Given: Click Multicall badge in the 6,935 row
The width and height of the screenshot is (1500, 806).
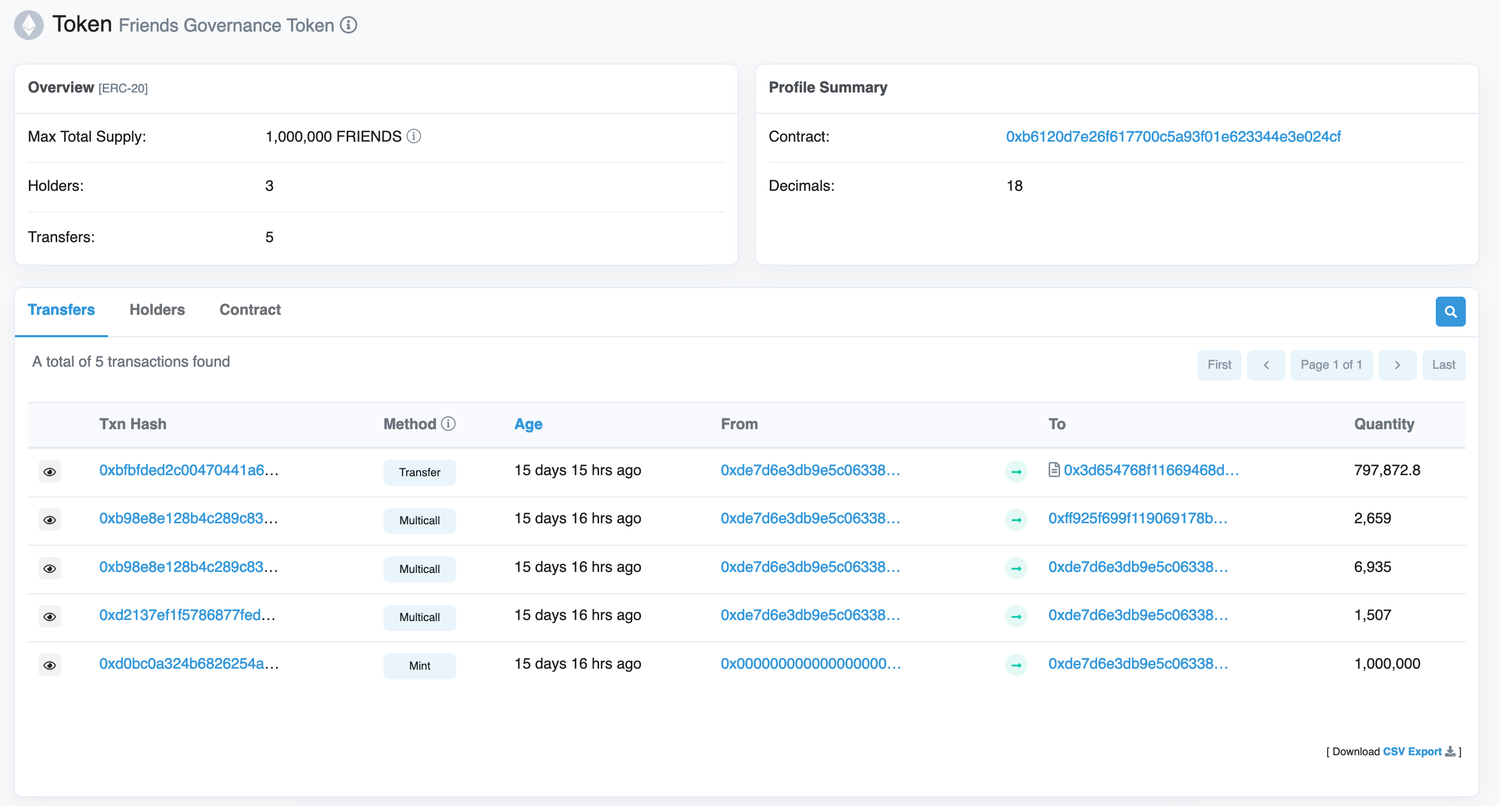Looking at the screenshot, I should [x=420, y=569].
